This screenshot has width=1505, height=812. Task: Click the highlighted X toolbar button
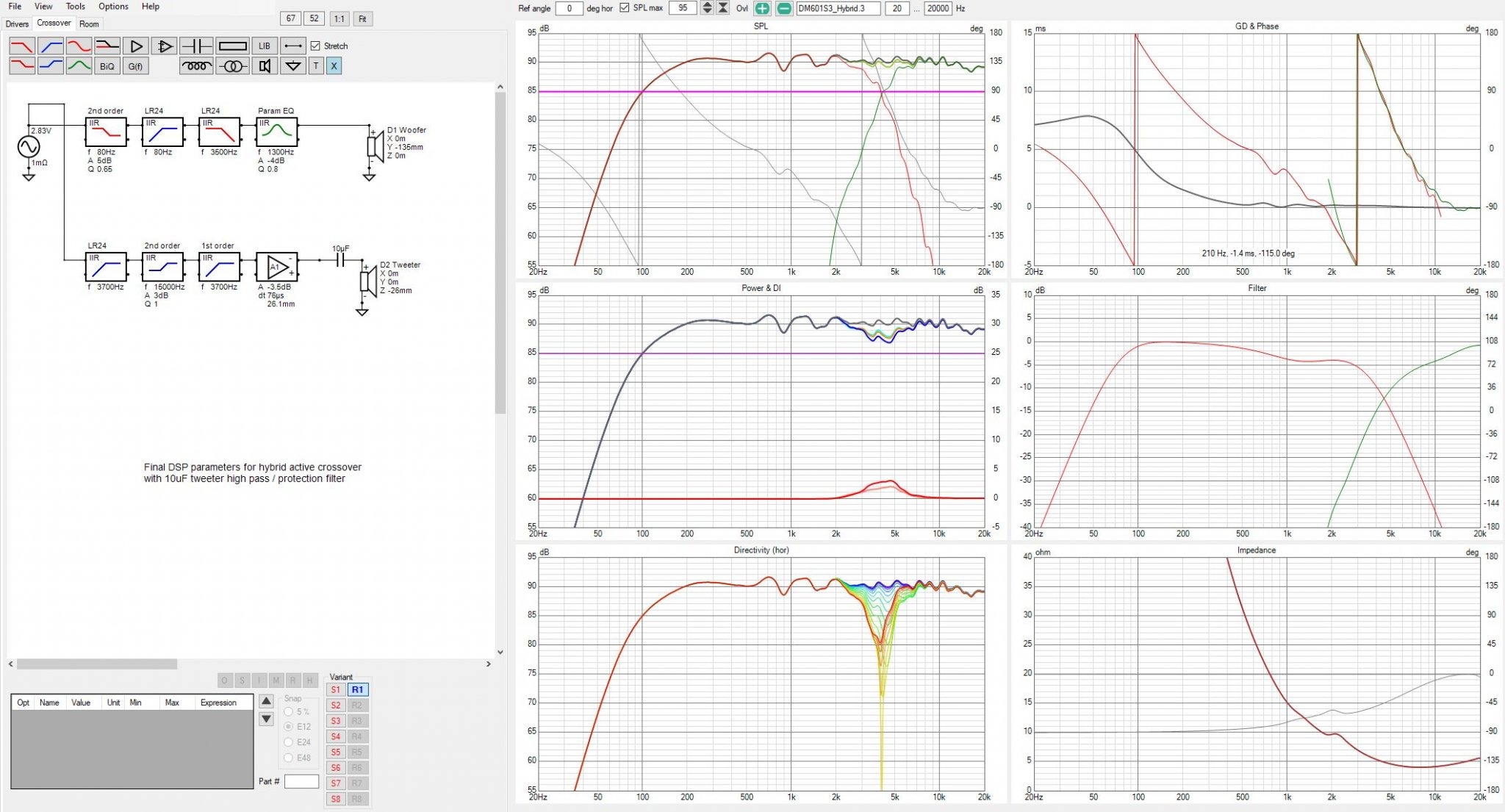click(x=334, y=66)
